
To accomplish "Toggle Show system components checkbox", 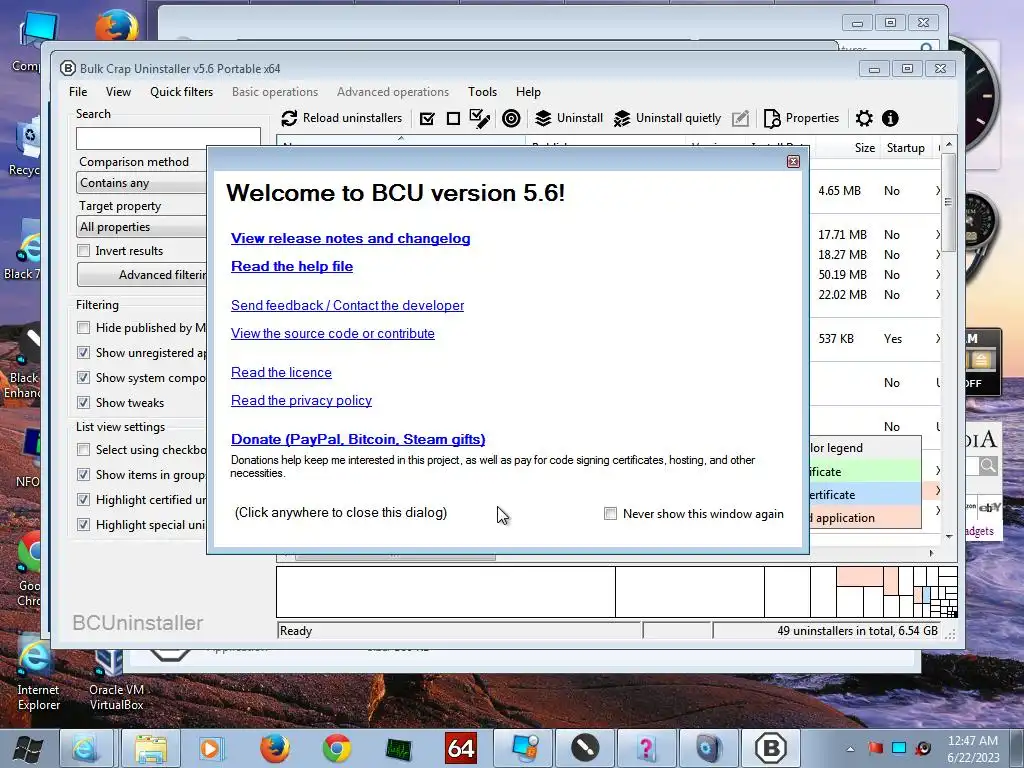I will pos(84,377).
